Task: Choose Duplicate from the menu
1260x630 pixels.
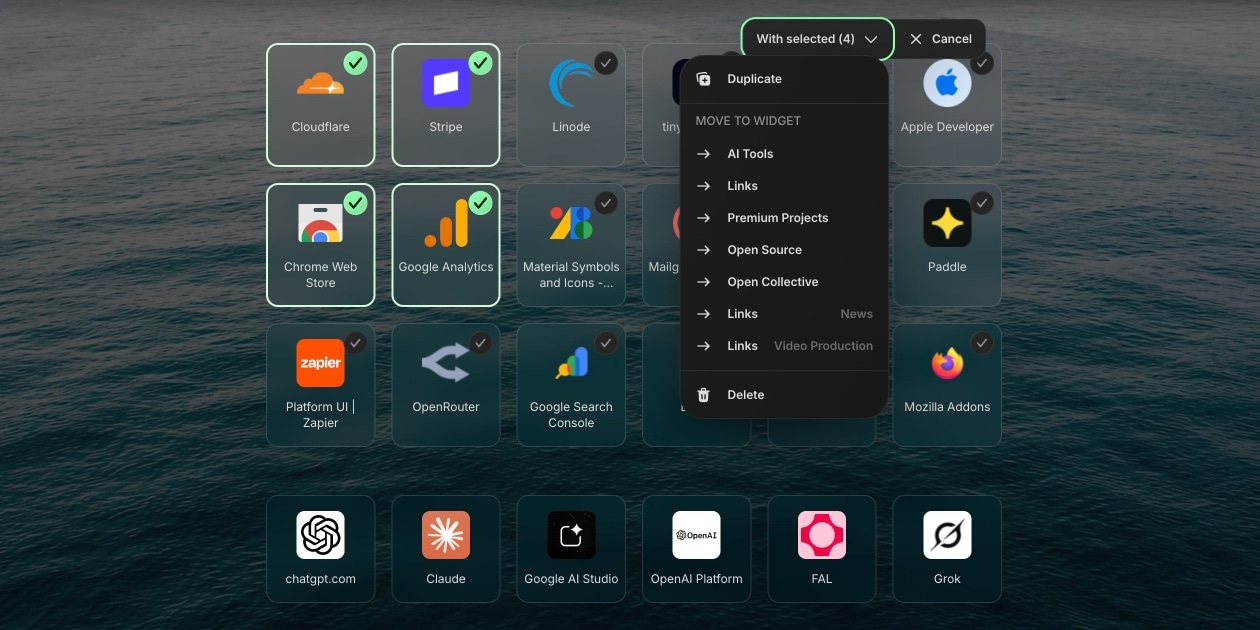Action: pyautogui.click(x=784, y=79)
